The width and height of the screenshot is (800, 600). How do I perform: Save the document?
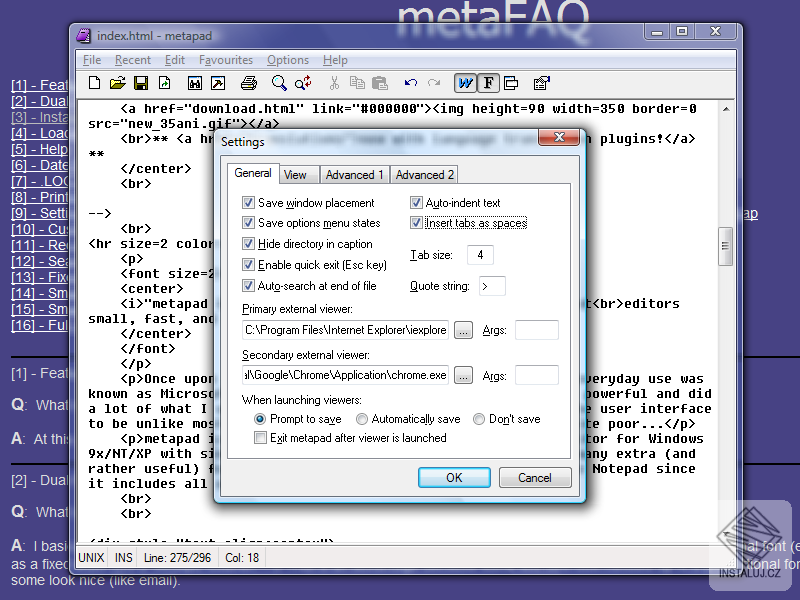click(140, 83)
